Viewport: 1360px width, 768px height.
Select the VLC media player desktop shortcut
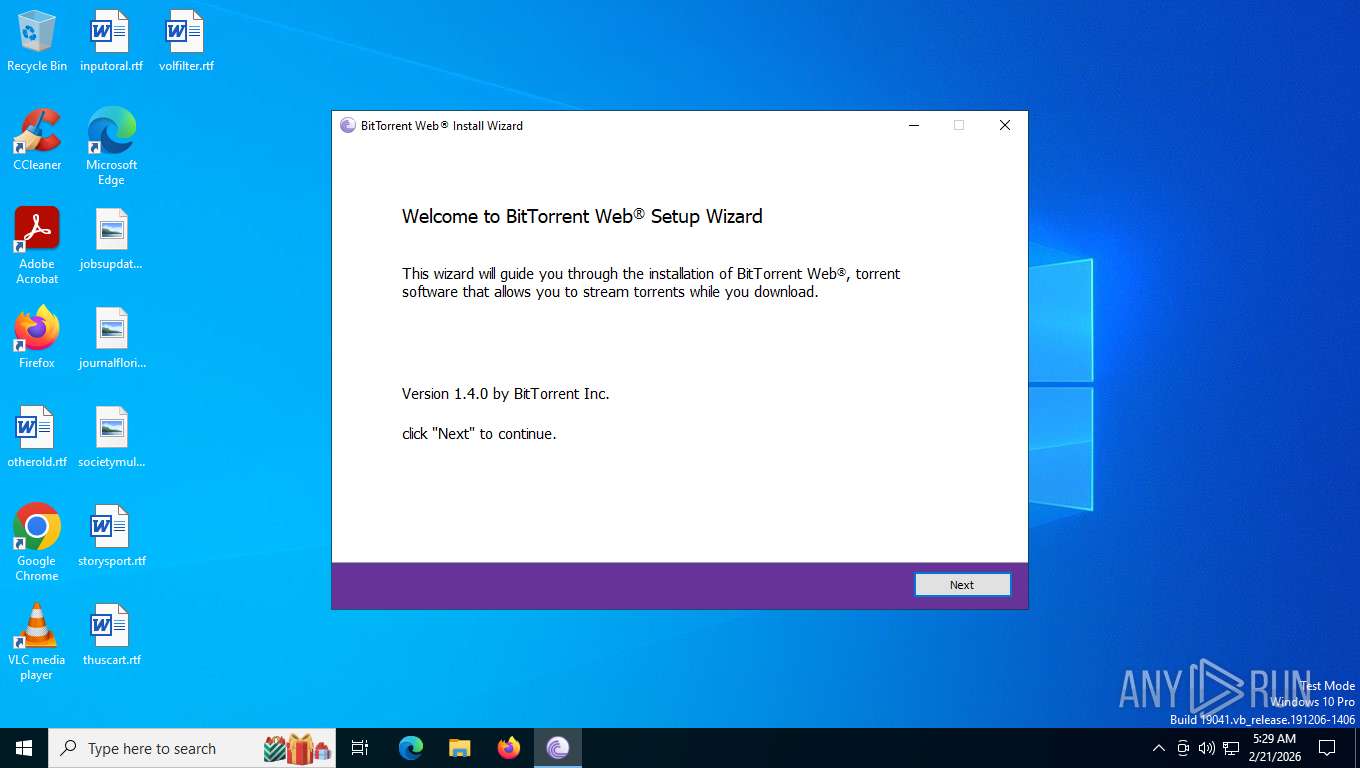pyautogui.click(x=37, y=641)
